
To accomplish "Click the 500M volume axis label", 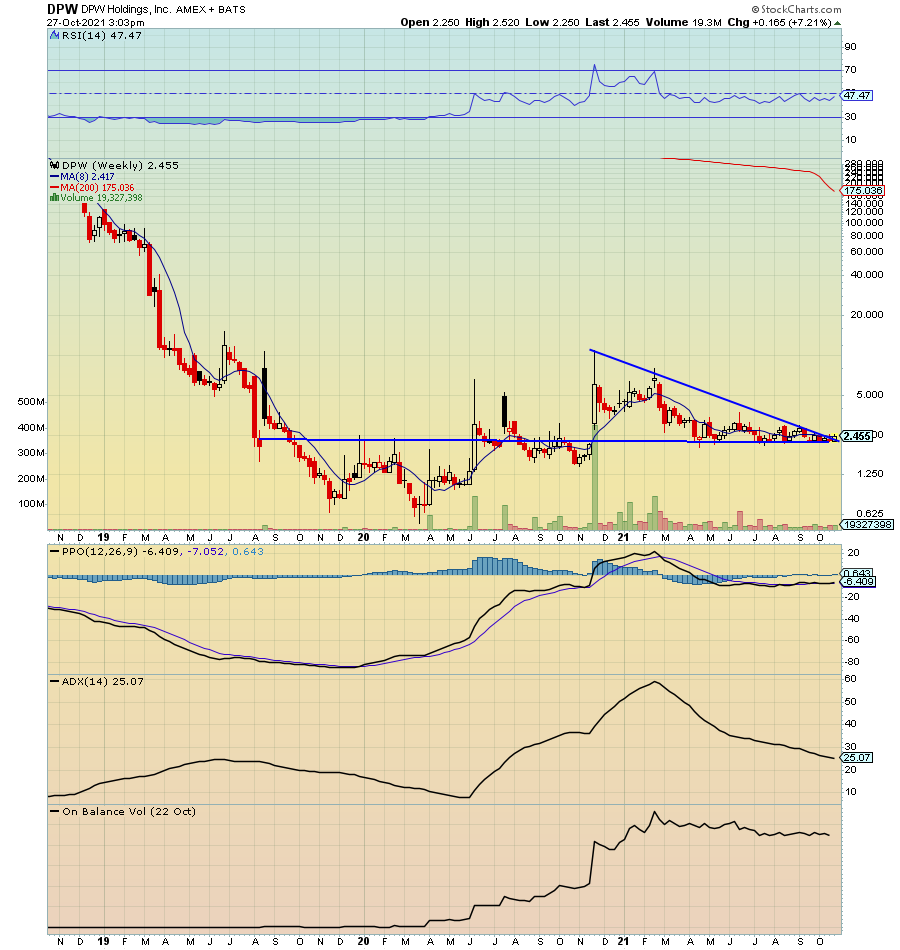I will point(32,402).
